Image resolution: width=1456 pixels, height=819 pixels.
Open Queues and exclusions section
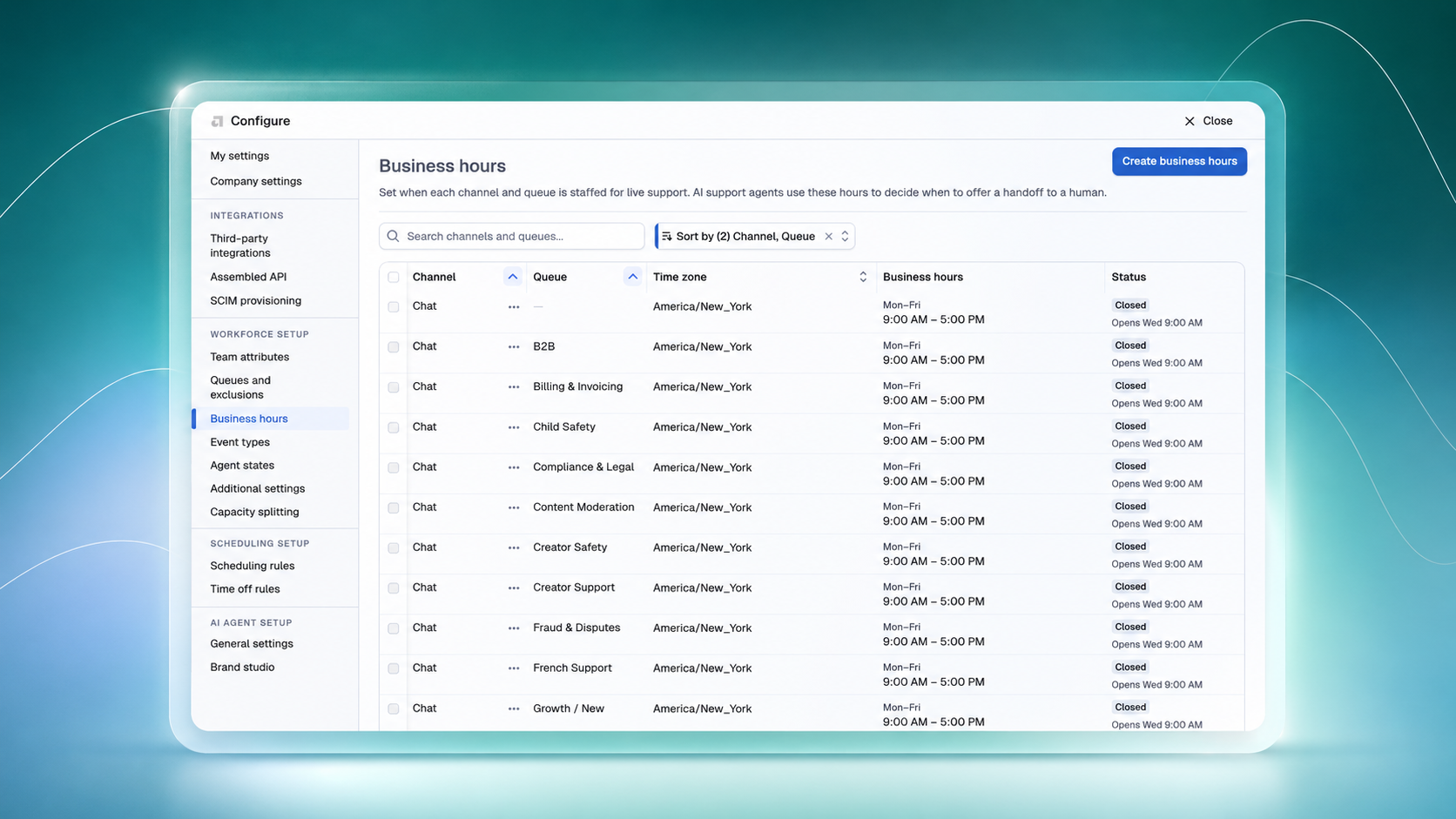point(240,387)
